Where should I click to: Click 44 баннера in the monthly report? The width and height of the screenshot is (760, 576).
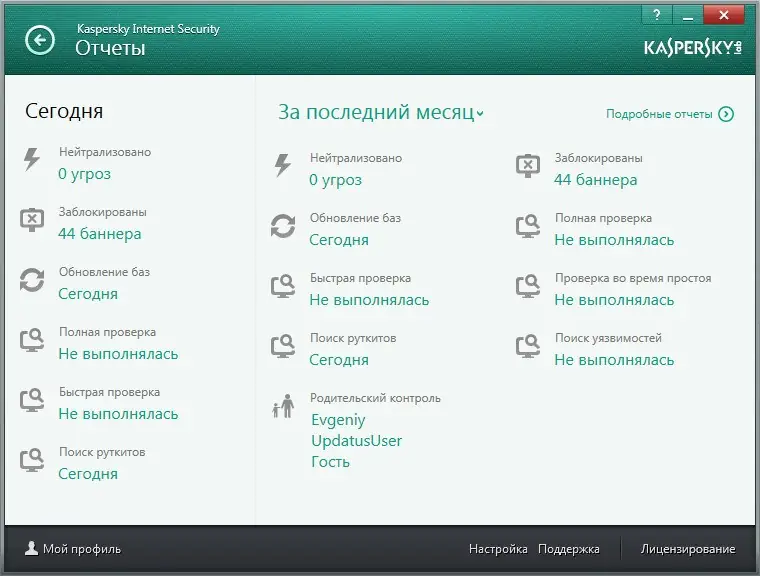pyautogui.click(x=596, y=180)
